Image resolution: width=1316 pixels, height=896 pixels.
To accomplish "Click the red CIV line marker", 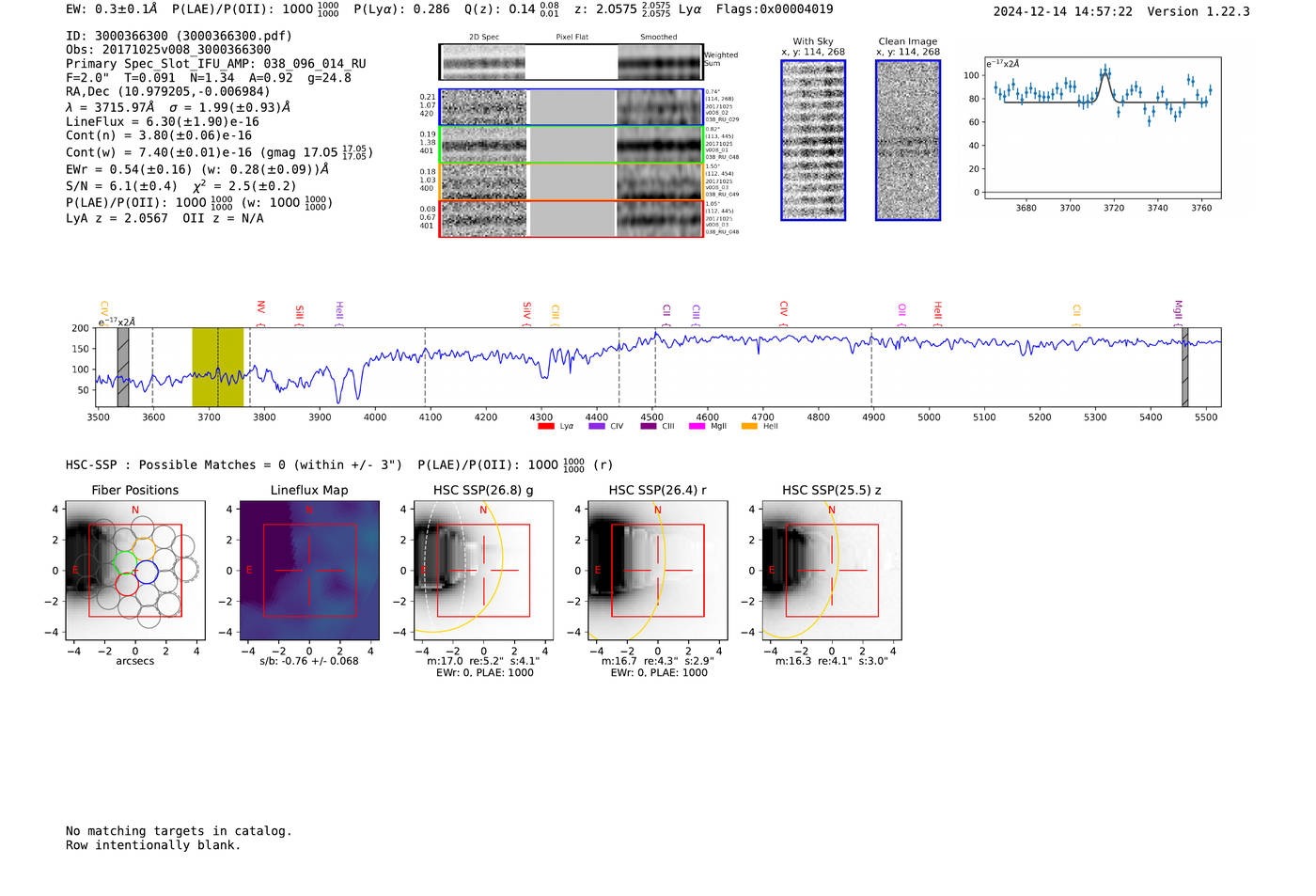I will [x=783, y=314].
